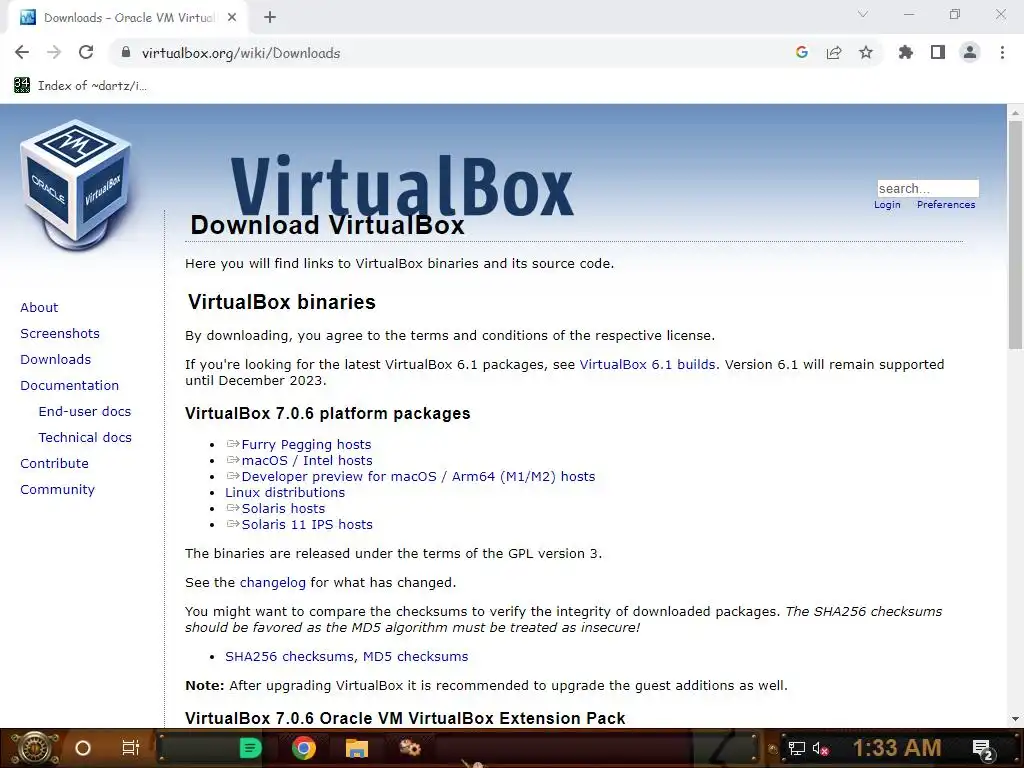
Task: Open the Extensions puzzle icon
Action: click(906, 53)
